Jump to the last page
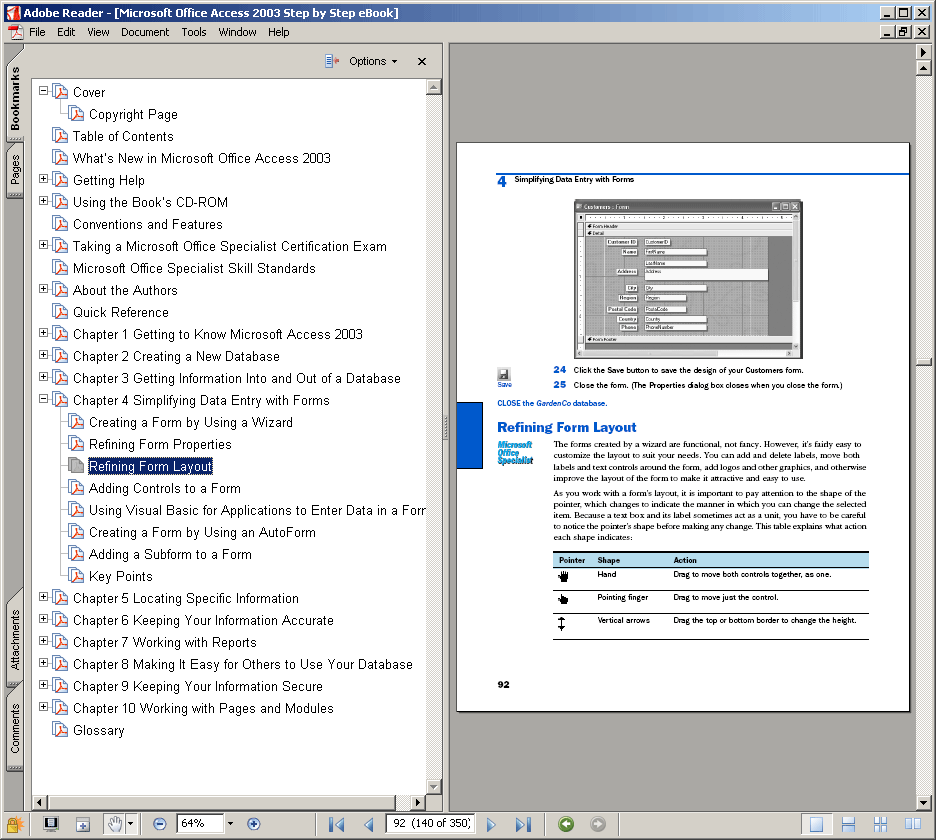Screen dimensions: 936x840 coord(524,824)
